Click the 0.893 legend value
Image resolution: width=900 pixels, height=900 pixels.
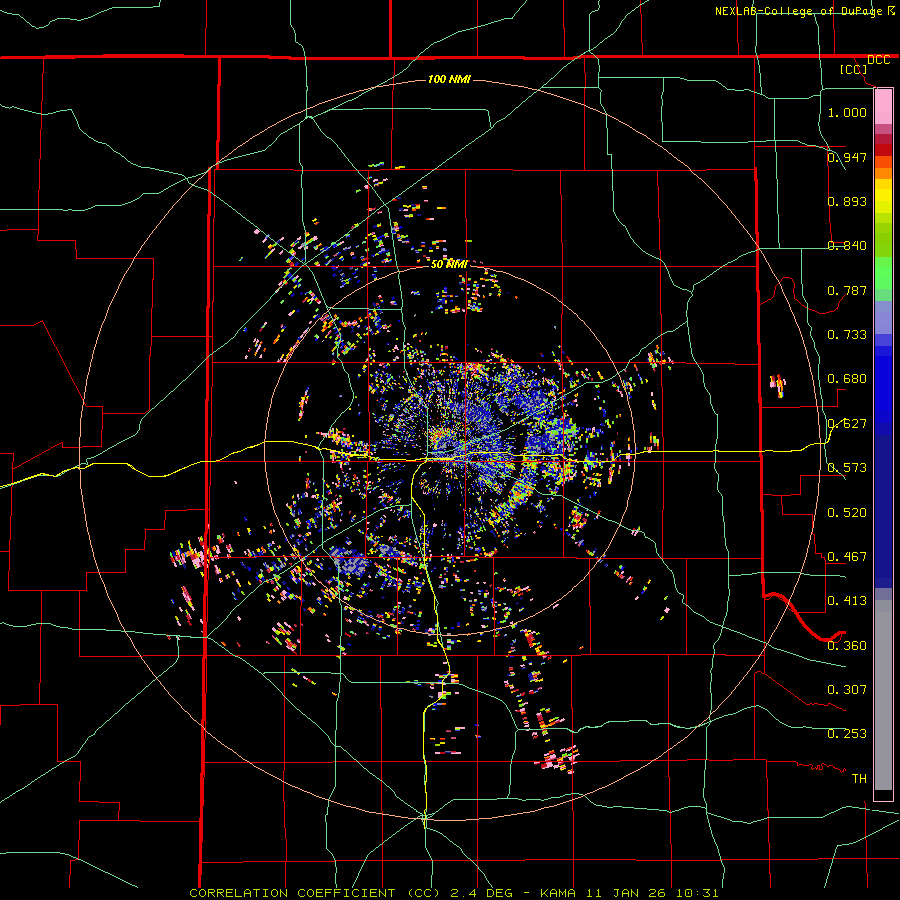pyautogui.click(x=847, y=201)
